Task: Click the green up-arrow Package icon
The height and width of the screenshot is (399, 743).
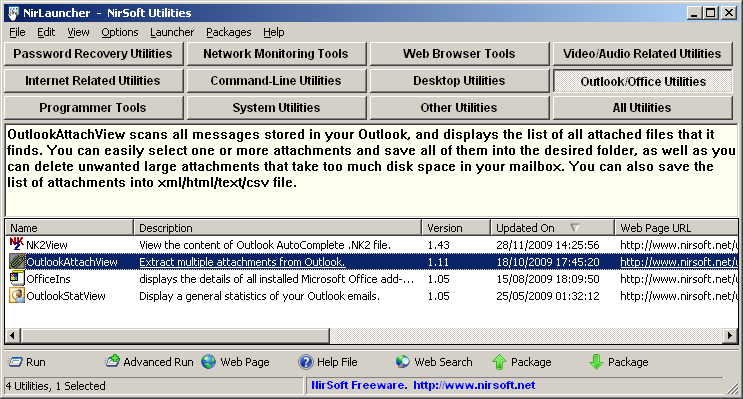Action: pyautogui.click(x=499, y=362)
